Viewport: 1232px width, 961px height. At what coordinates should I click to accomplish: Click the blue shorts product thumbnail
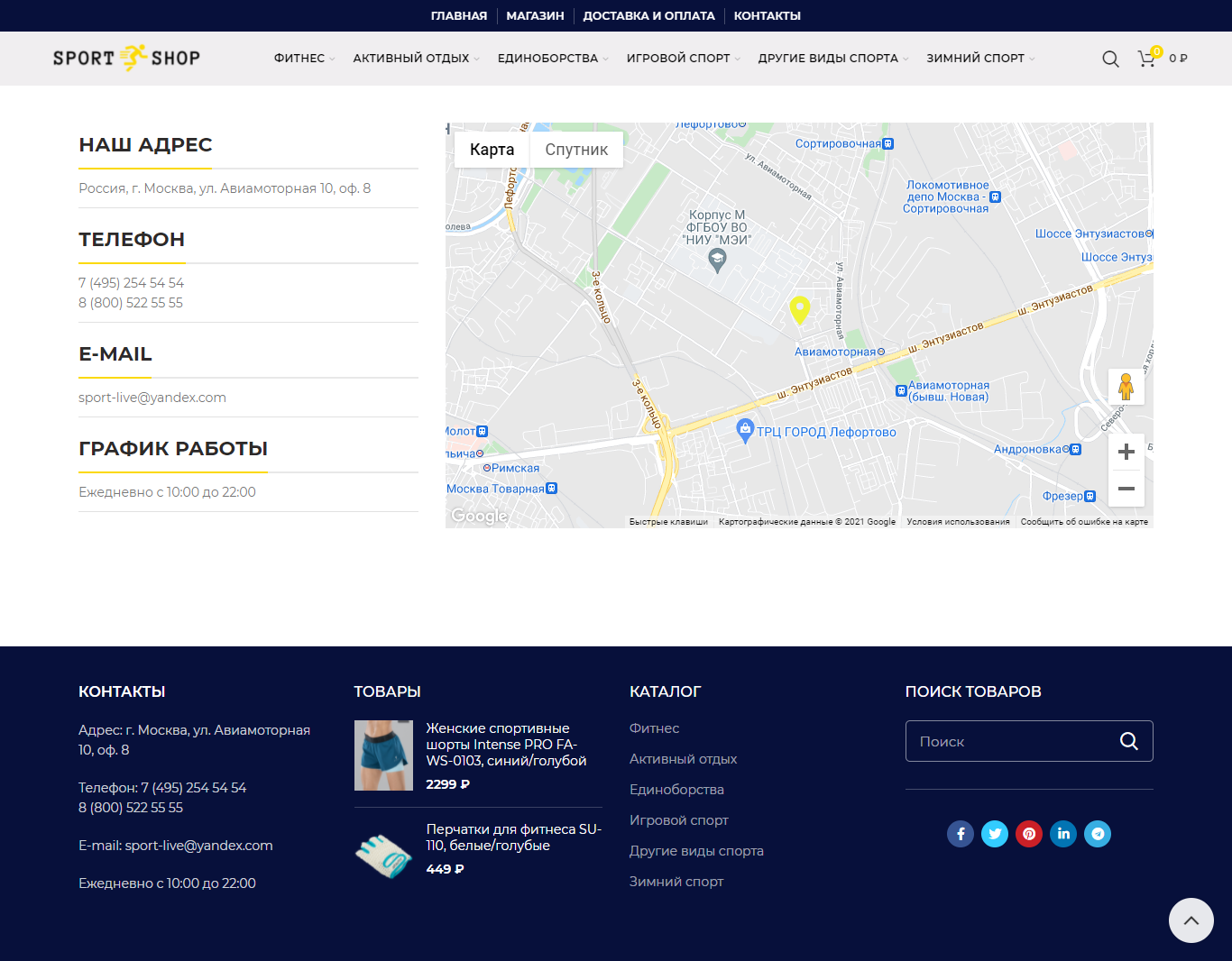pos(383,755)
